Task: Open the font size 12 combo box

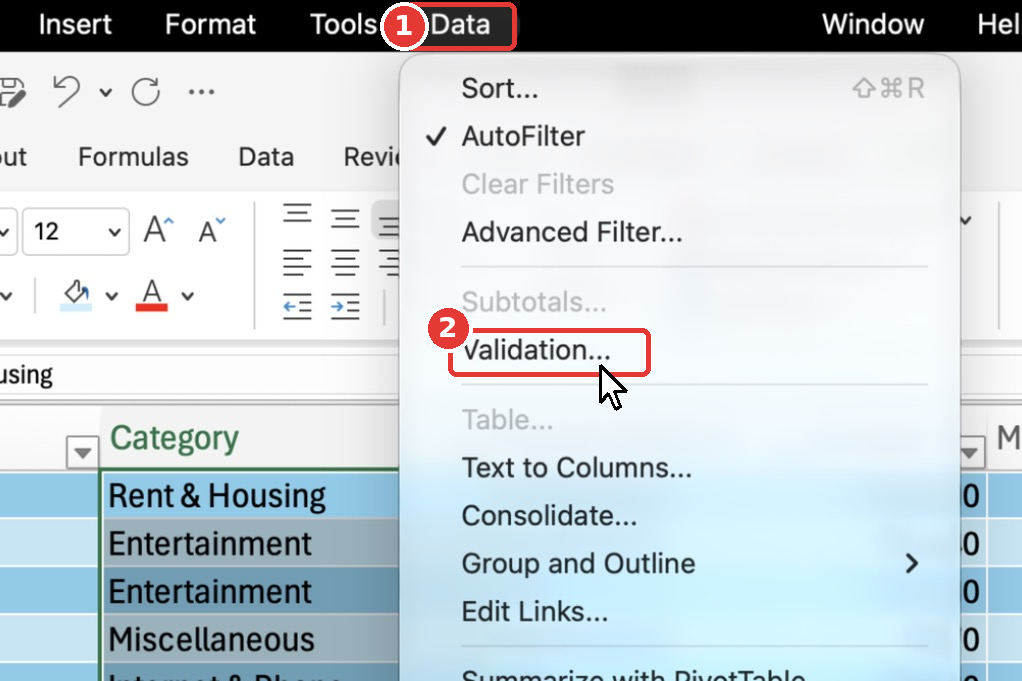Action: click(76, 231)
